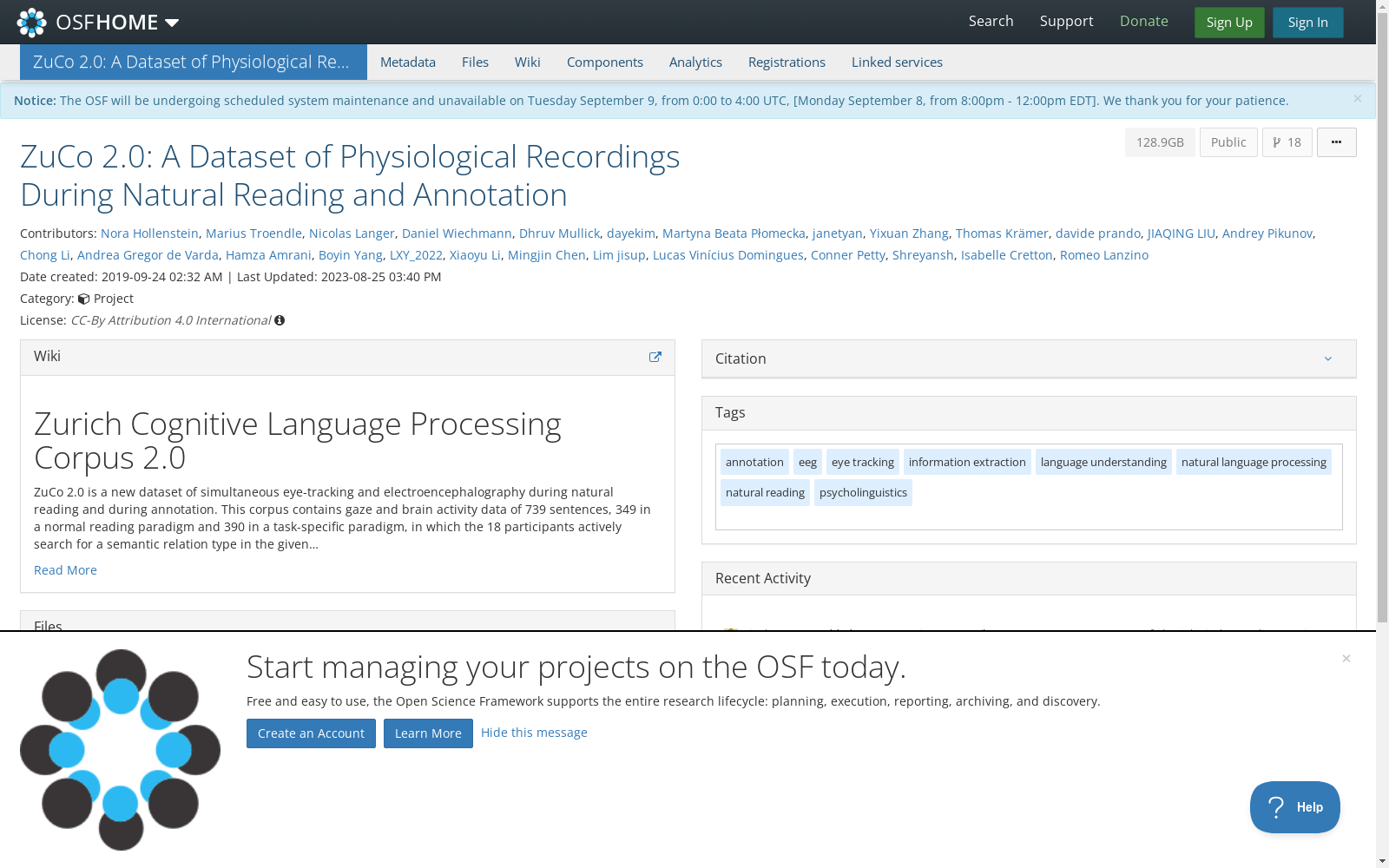Screen dimensions: 1389x868
Task: Click the page vertical scrollbar
Action: click(1382, 317)
